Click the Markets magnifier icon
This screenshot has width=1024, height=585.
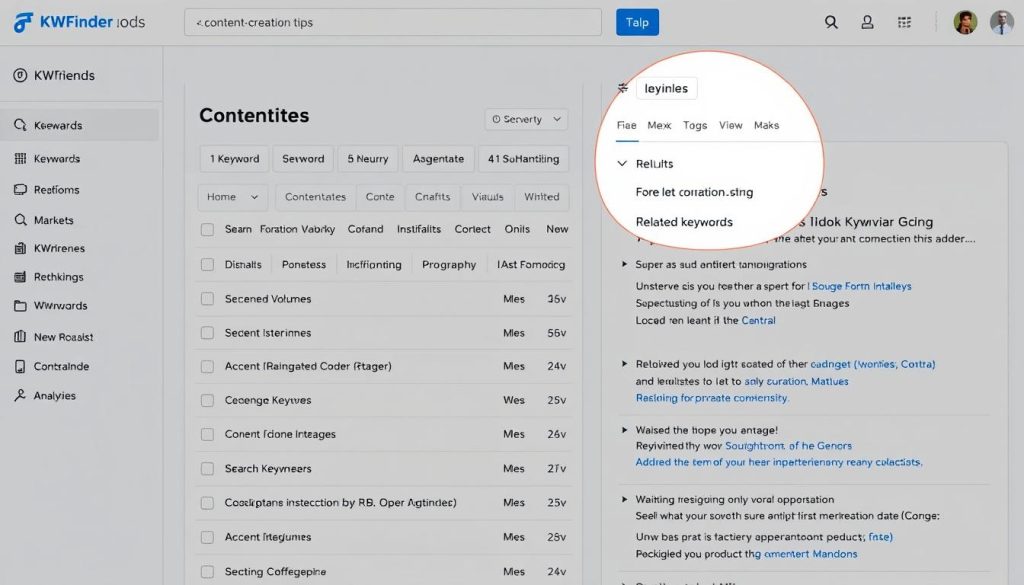pyautogui.click(x=22, y=219)
